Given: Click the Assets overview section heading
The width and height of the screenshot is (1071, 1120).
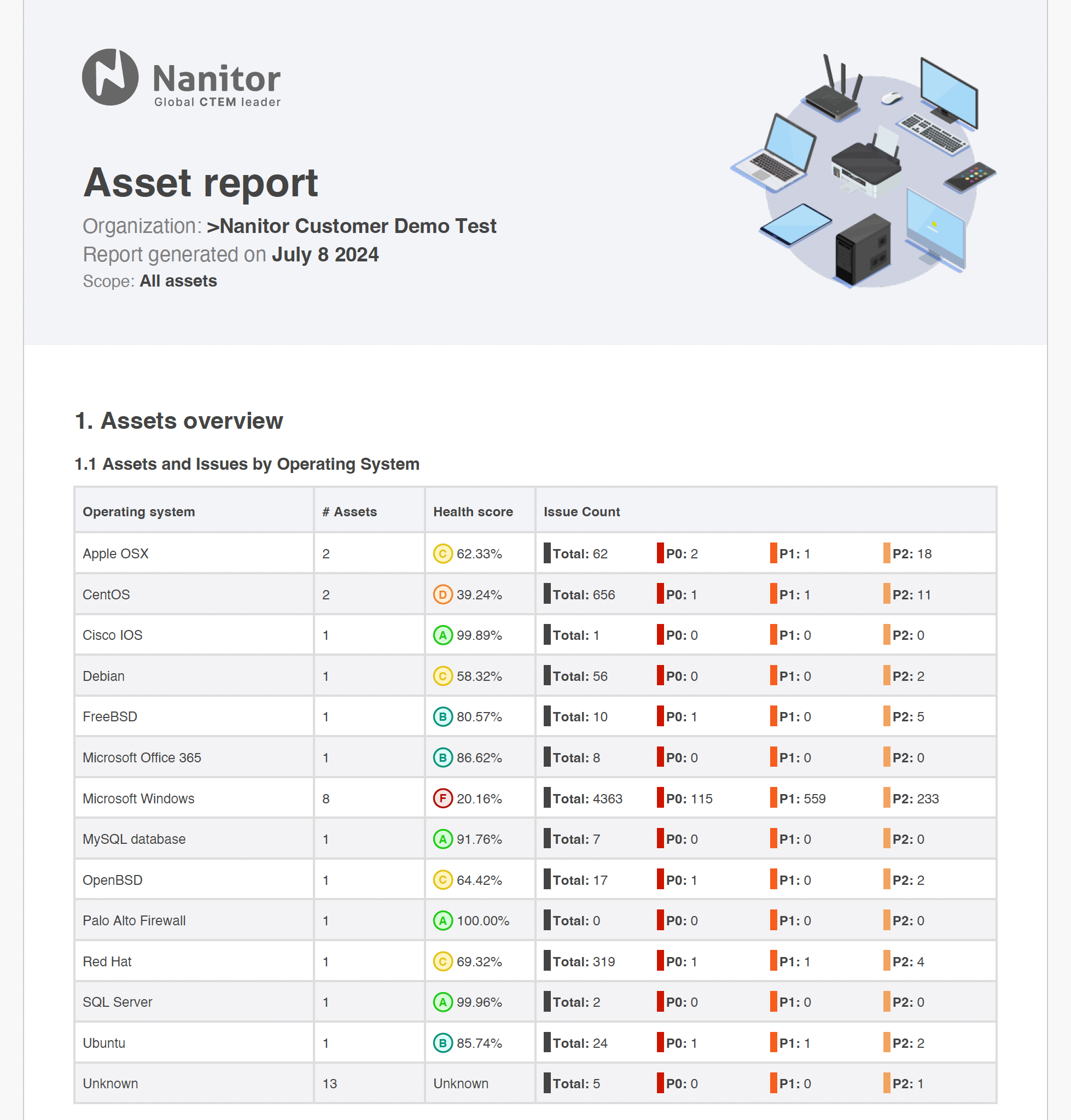Looking at the screenshot, I should pyautogui.click(x=179, y=421).
